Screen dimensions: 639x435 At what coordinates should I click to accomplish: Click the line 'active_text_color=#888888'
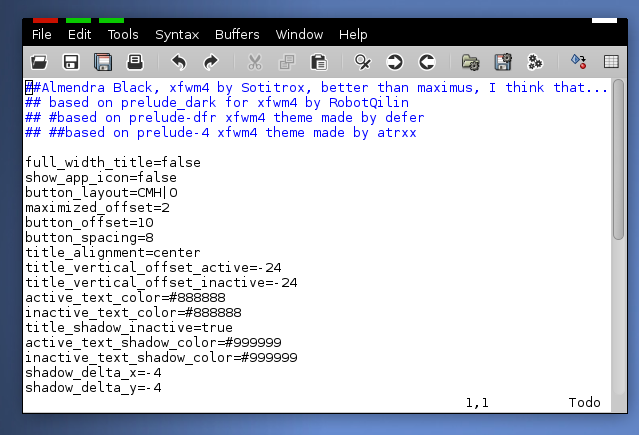(126, 298)
